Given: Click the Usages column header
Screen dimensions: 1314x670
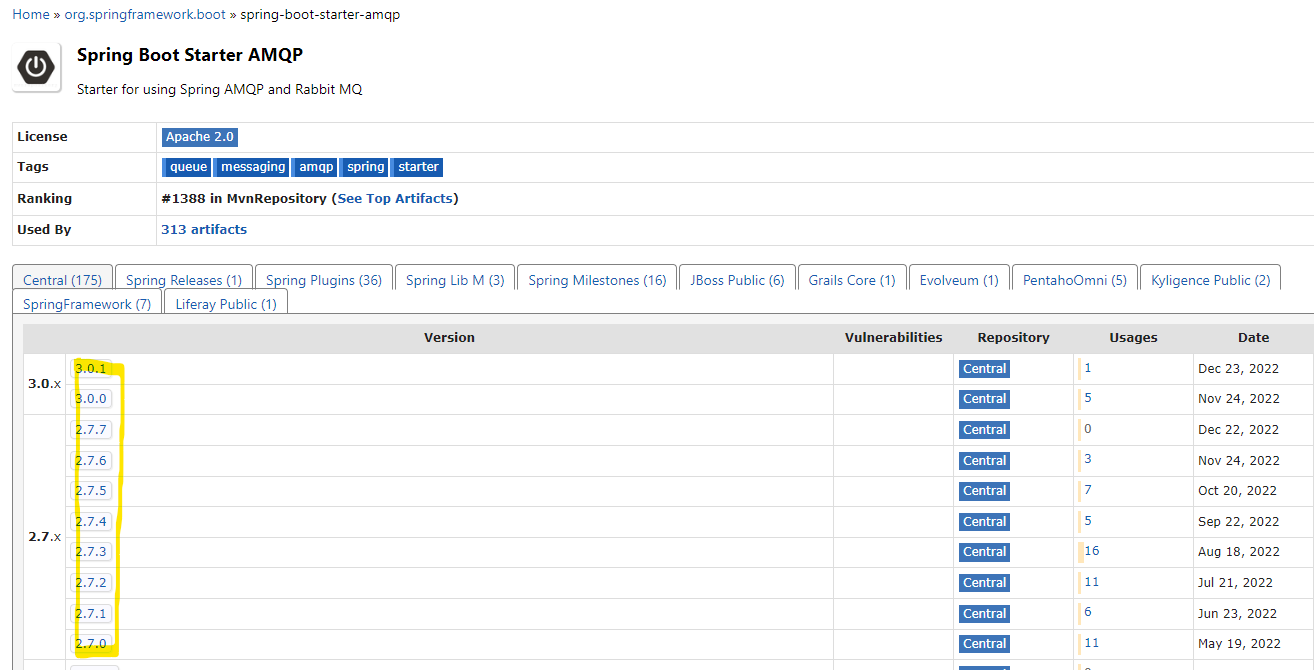Looking at the screenshot, I should click(x=1133, y=338).
